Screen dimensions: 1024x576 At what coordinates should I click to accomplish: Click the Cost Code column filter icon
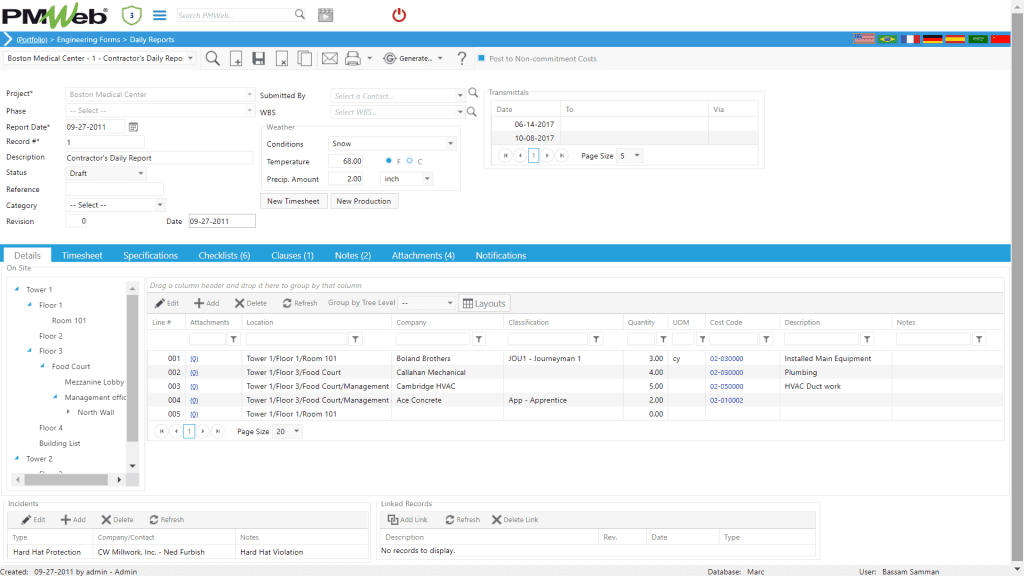tap(766, 339)
